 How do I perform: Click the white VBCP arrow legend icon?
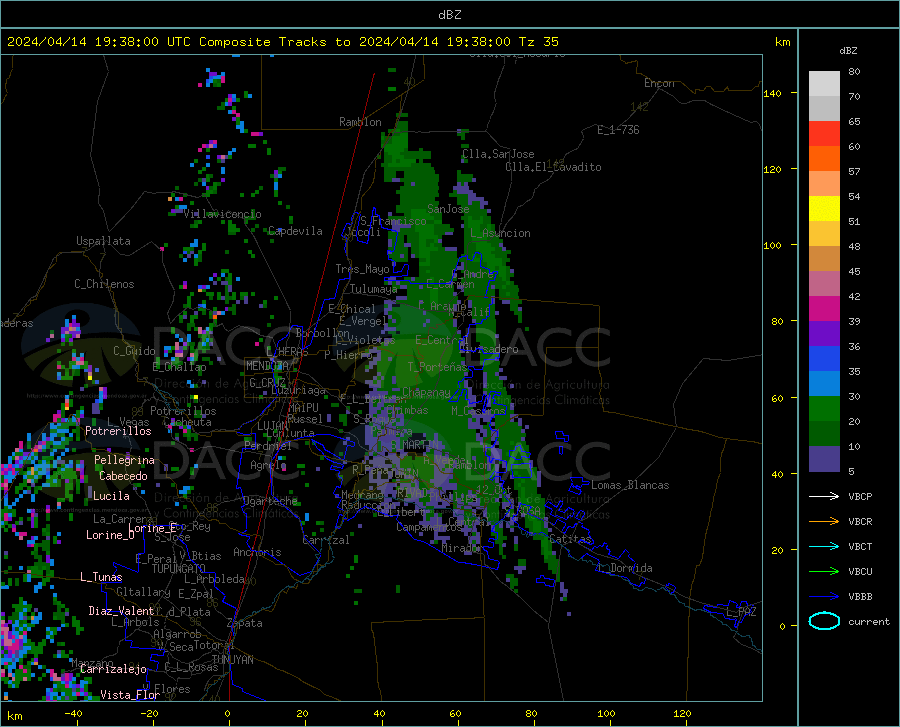pos(824,496)
